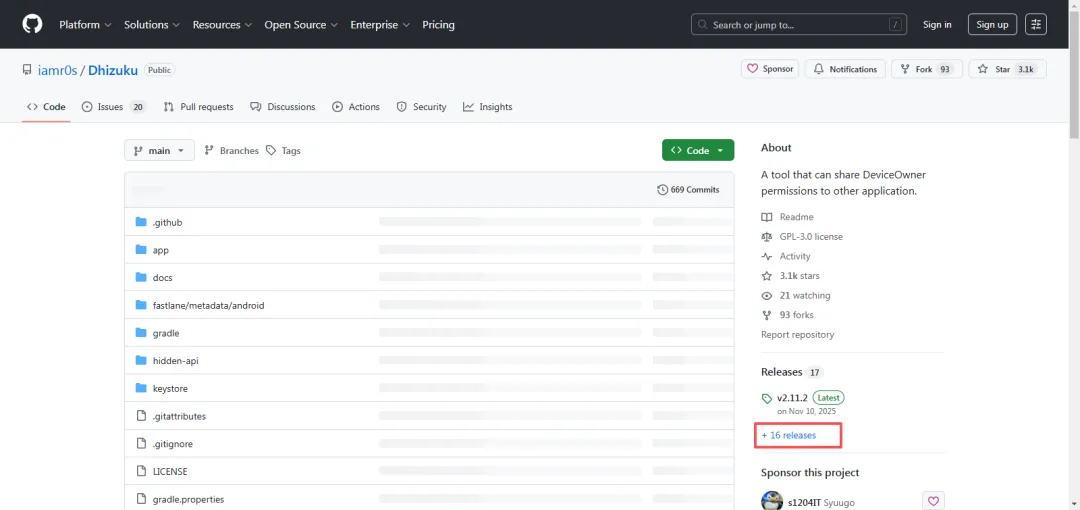Open the appearance settings icon button
Screen dimensions: 1080x510
coord(1035,25)
